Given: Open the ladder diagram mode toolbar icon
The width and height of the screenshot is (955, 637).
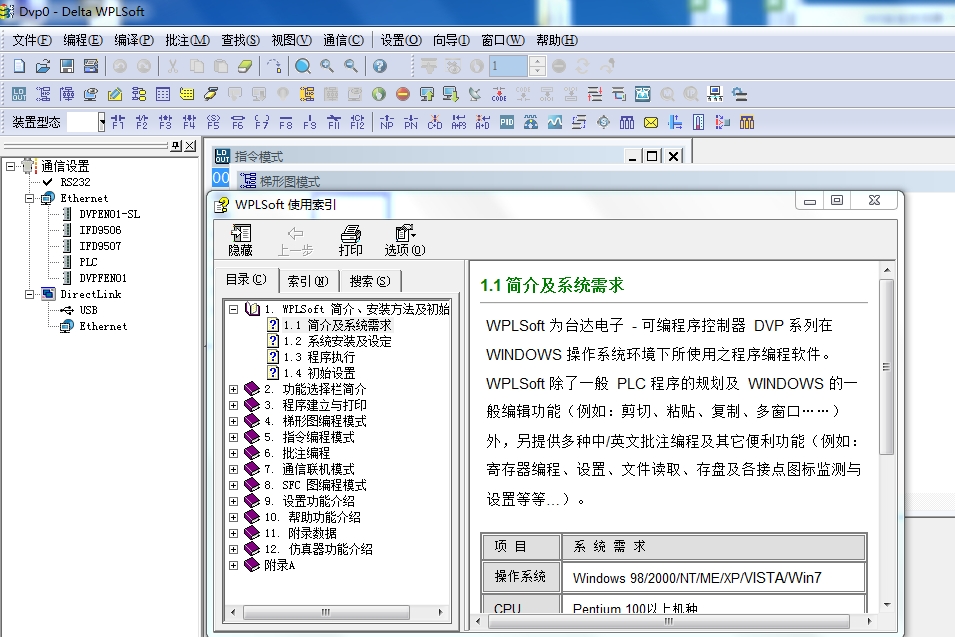Looking at the screenshot, I should click(x=43, y=94).
